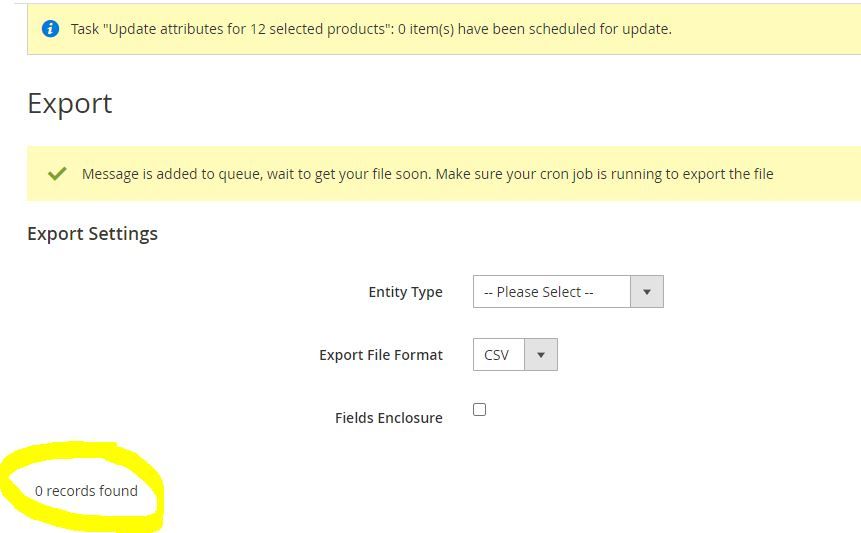Click the blue info icon in task notification

click(50, 28)
